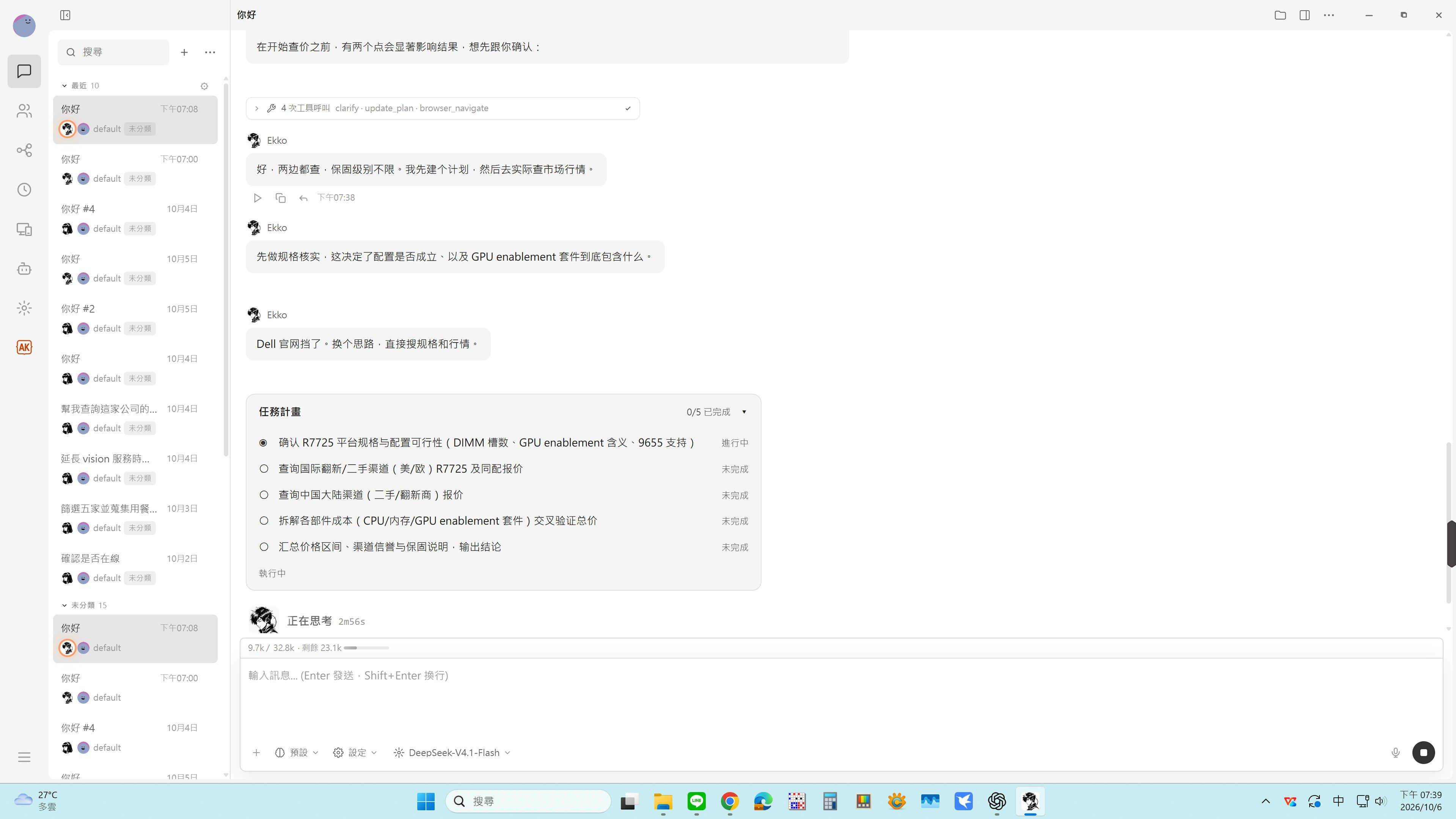The width and height of the screenshot is (1456, 819).
Task: Expand the 4 次工具呼叫 tool calls row
Action: 443,108
